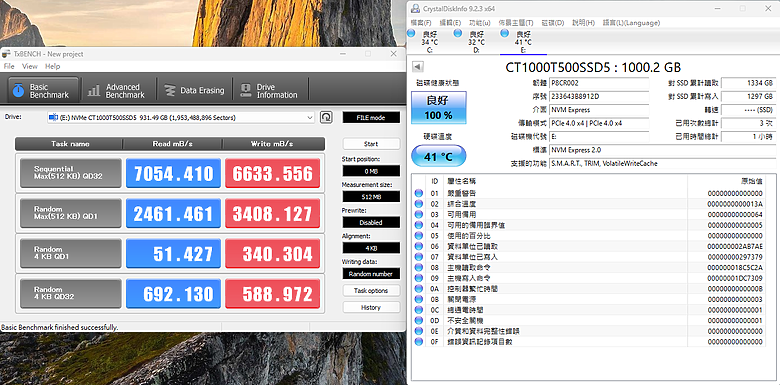This screenshot has height=385, width=780.
Task: Click status icon for attribute 05 使用的百分比
Action: [x=418, y=236]
